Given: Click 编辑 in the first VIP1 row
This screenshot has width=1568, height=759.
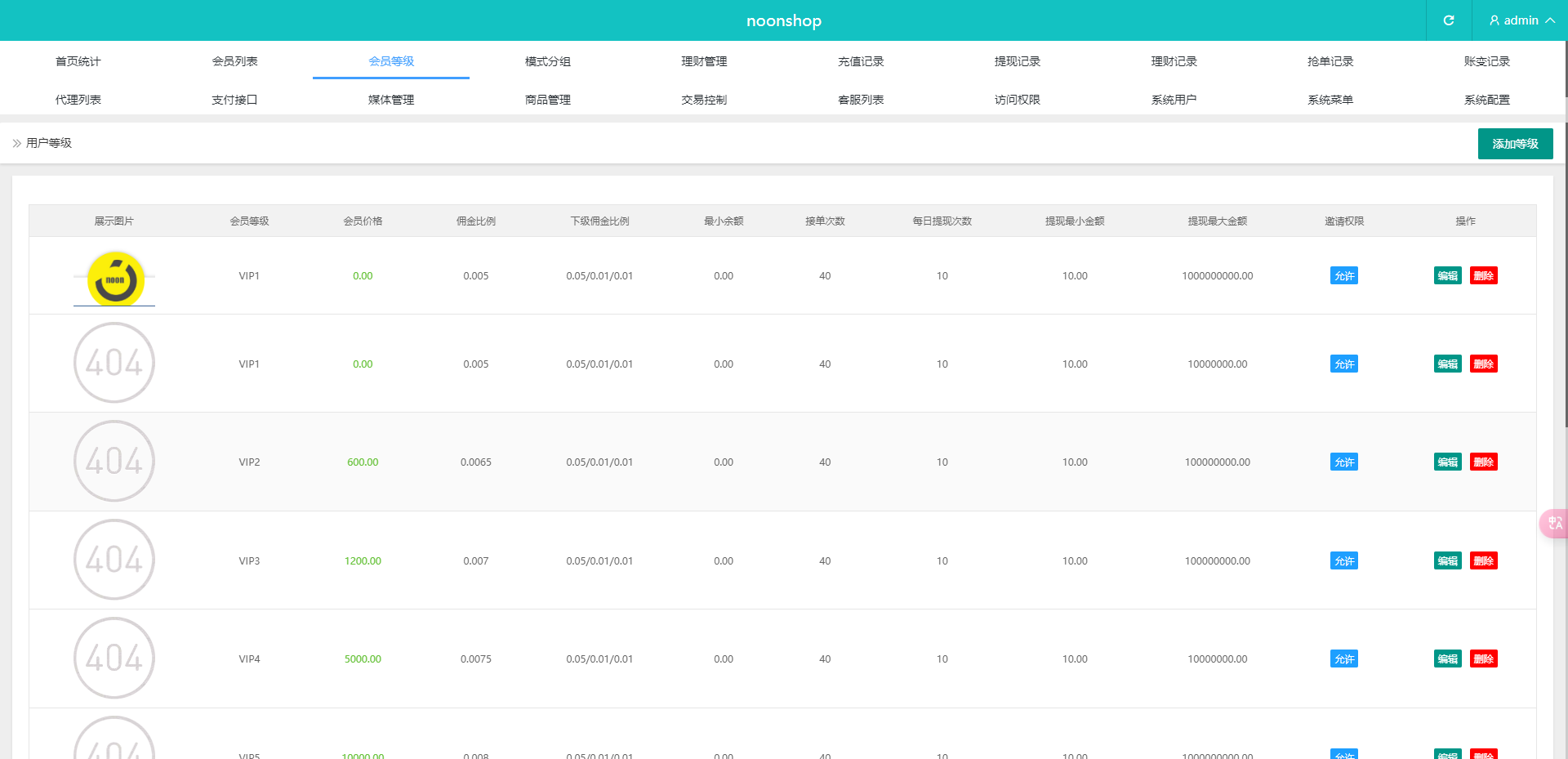Looking at the screenshot, I should (1448, 275).
